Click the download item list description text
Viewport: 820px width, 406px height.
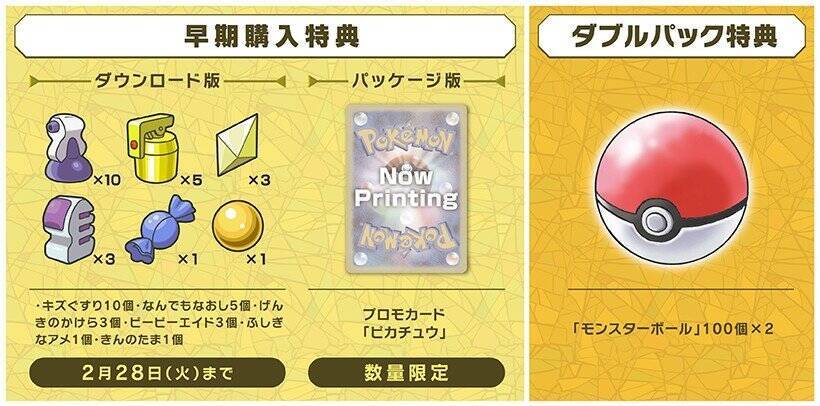pos(158,323)
